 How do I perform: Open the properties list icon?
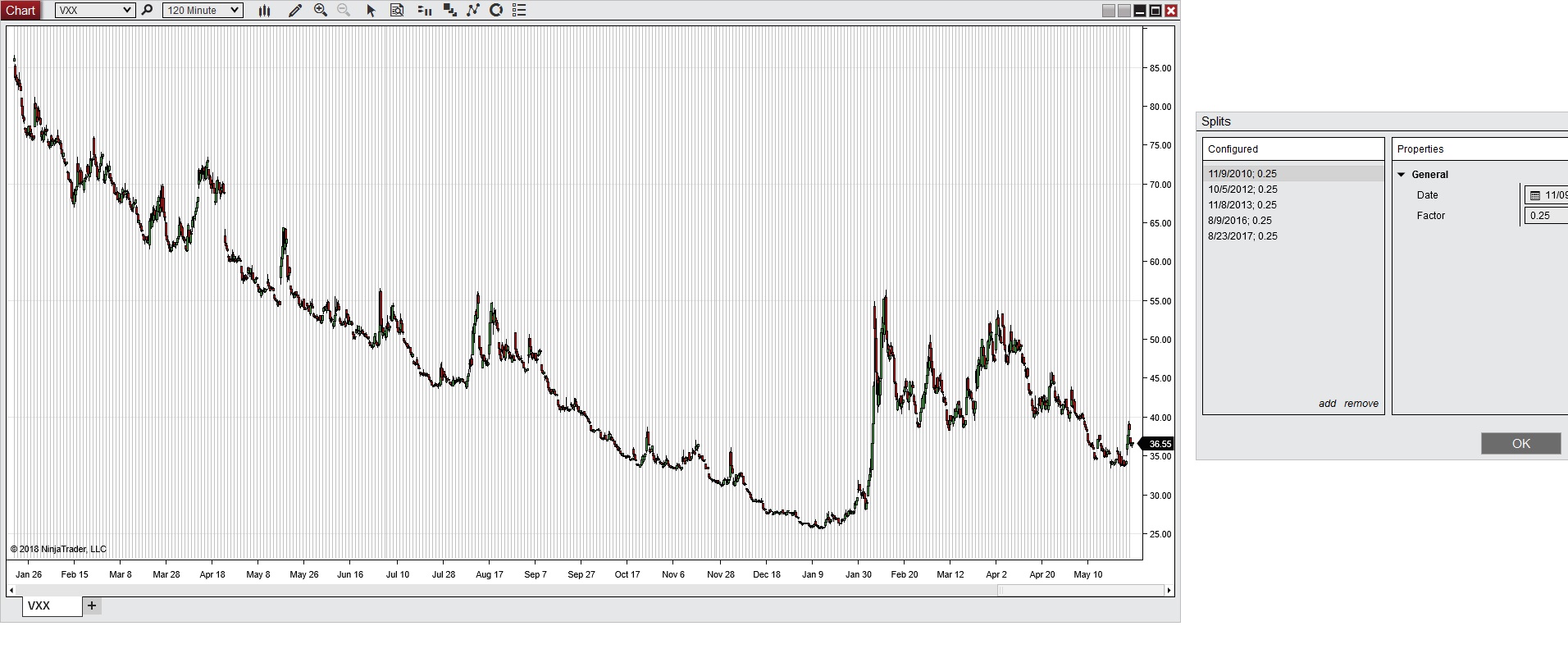point(519,10)
